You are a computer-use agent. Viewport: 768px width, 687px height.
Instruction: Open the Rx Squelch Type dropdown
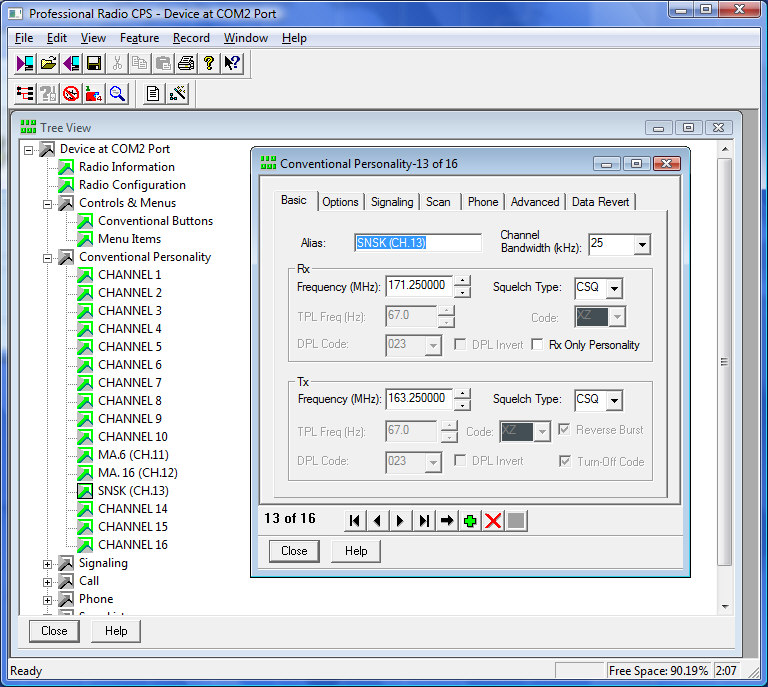pos(613,288)
